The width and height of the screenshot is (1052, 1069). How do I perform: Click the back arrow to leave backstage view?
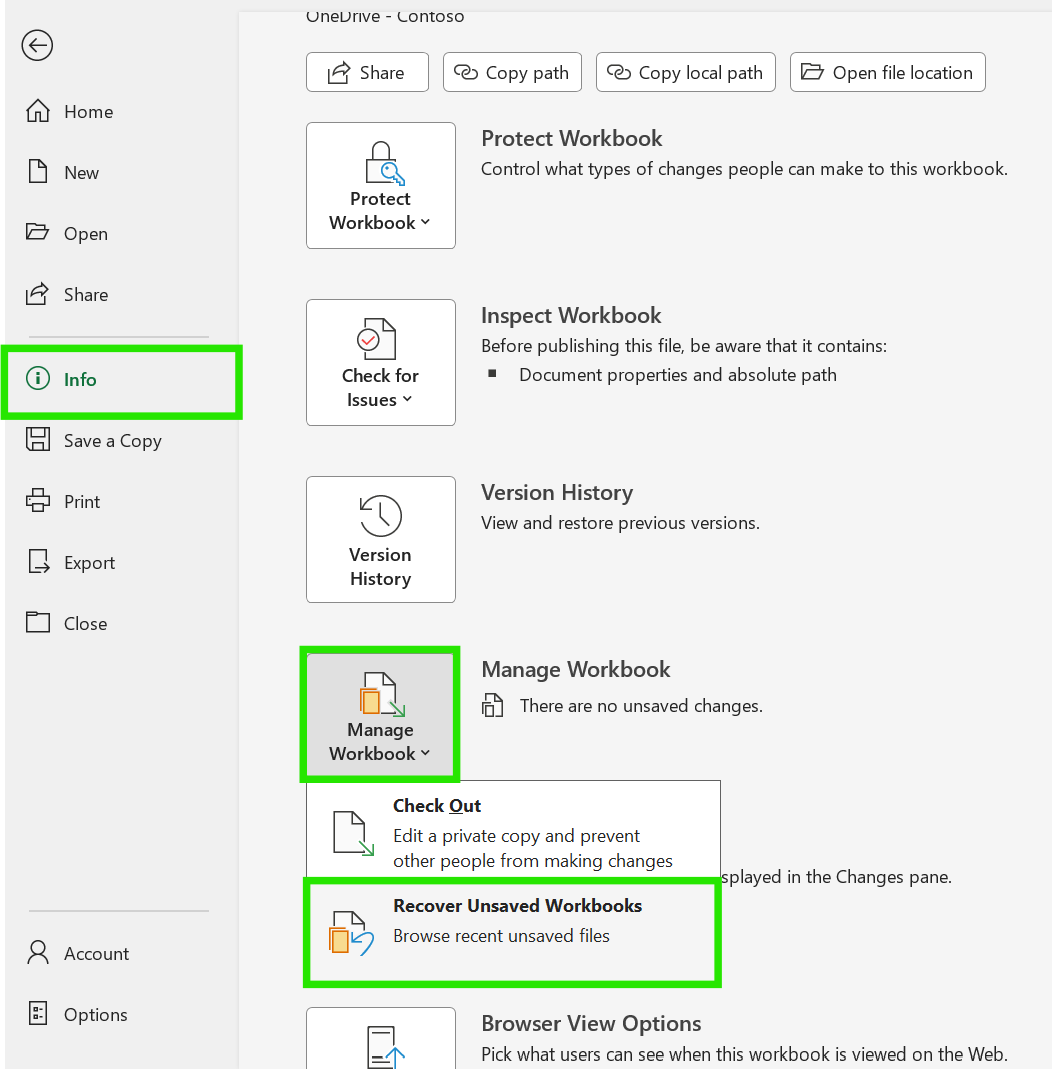(x=37, y=46)
